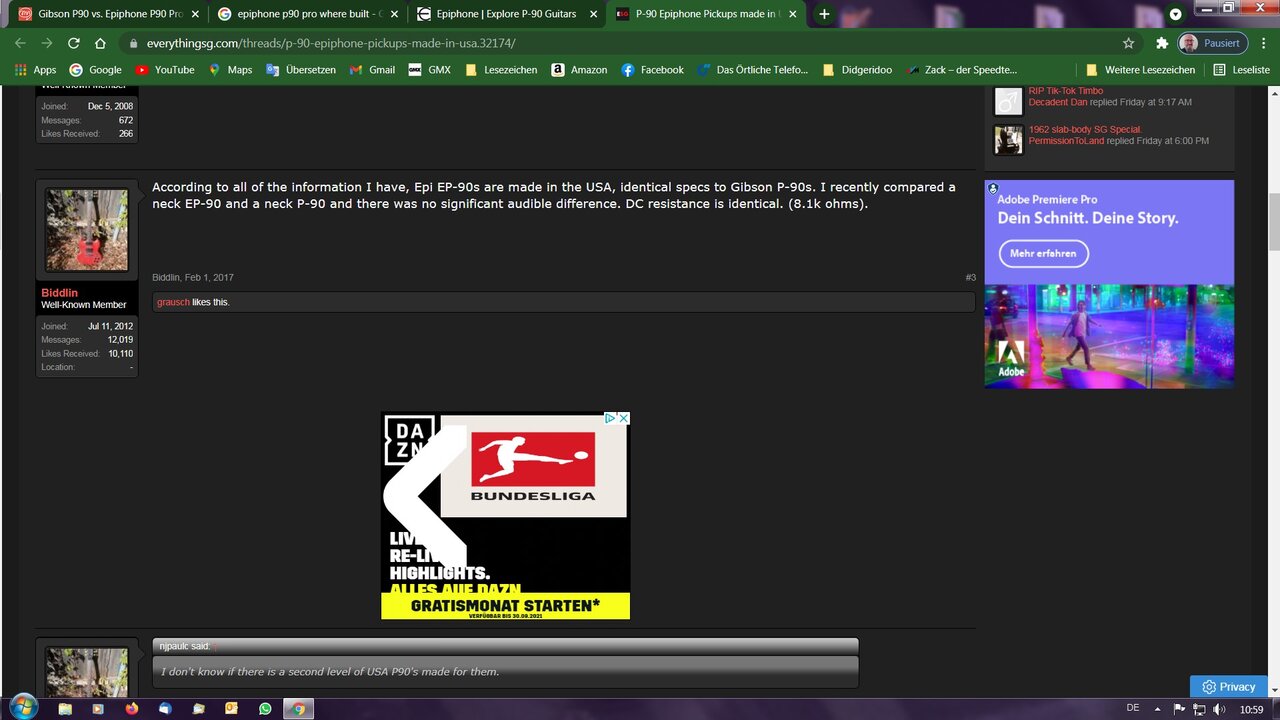
Task: Click the Biddlin, Feb 1, 2017 post date link
Action: 193,277
